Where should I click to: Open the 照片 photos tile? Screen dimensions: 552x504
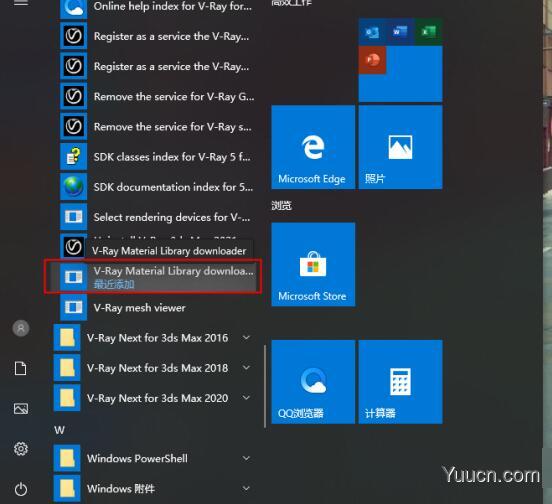(400, 147)
